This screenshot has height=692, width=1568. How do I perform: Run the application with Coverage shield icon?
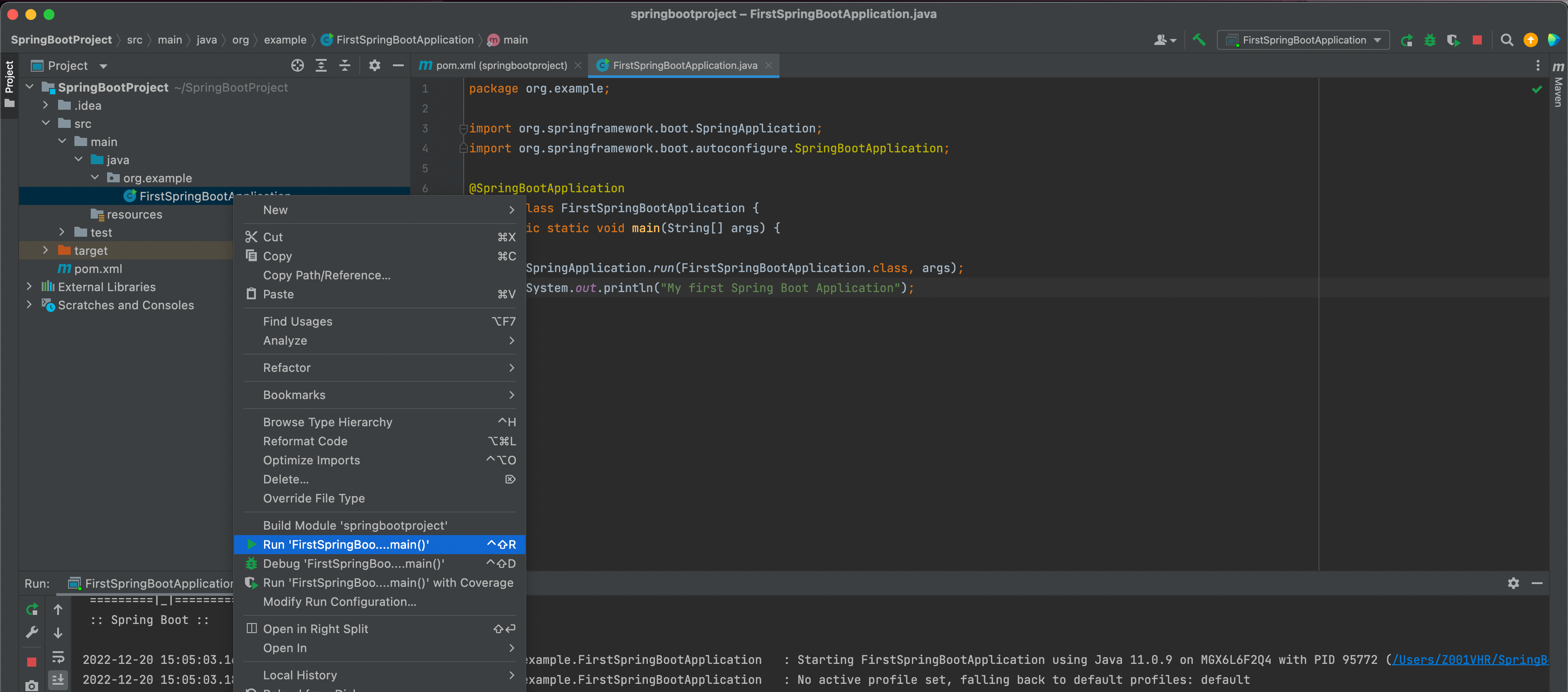[x=1454, y=39]
